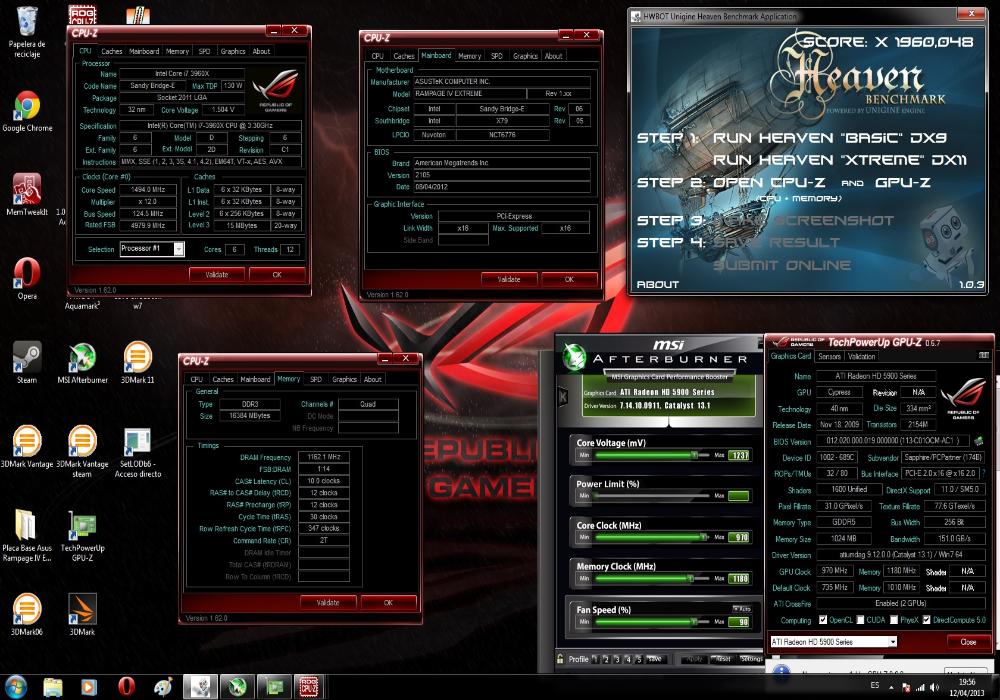This screenshot has width=1000, height=700.
Task: Toggle the PhysX checkbox in GPU-Z
Action: tap(894, 620)
